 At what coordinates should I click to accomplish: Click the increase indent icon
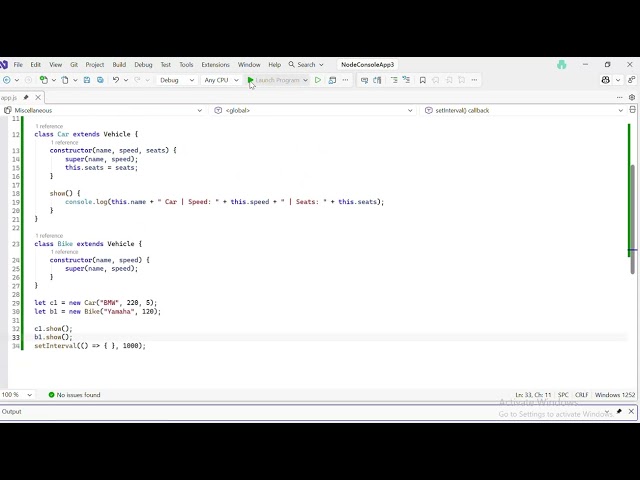[x=406, y=80]
